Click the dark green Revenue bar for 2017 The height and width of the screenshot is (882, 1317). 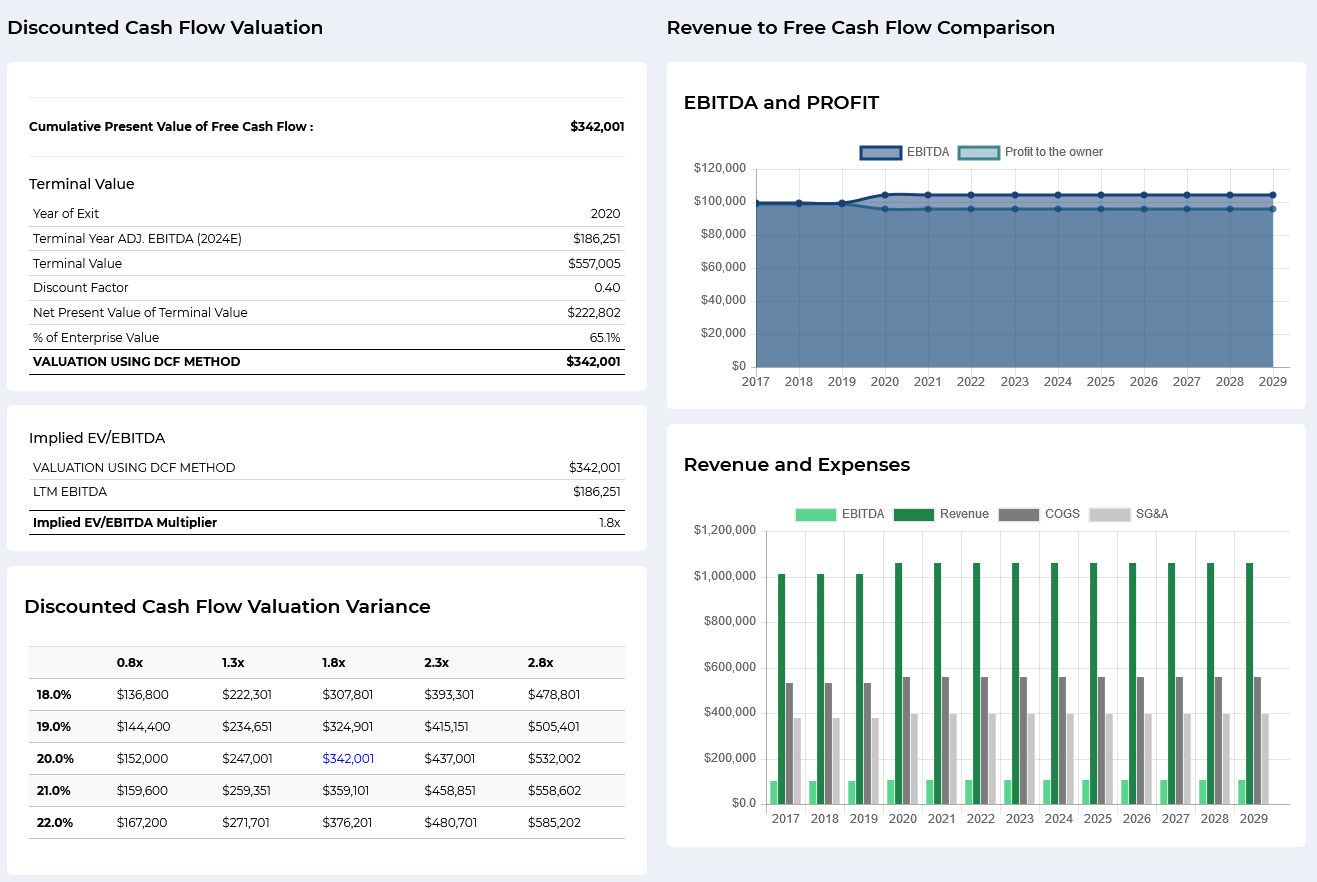click(x=781, y=688)
